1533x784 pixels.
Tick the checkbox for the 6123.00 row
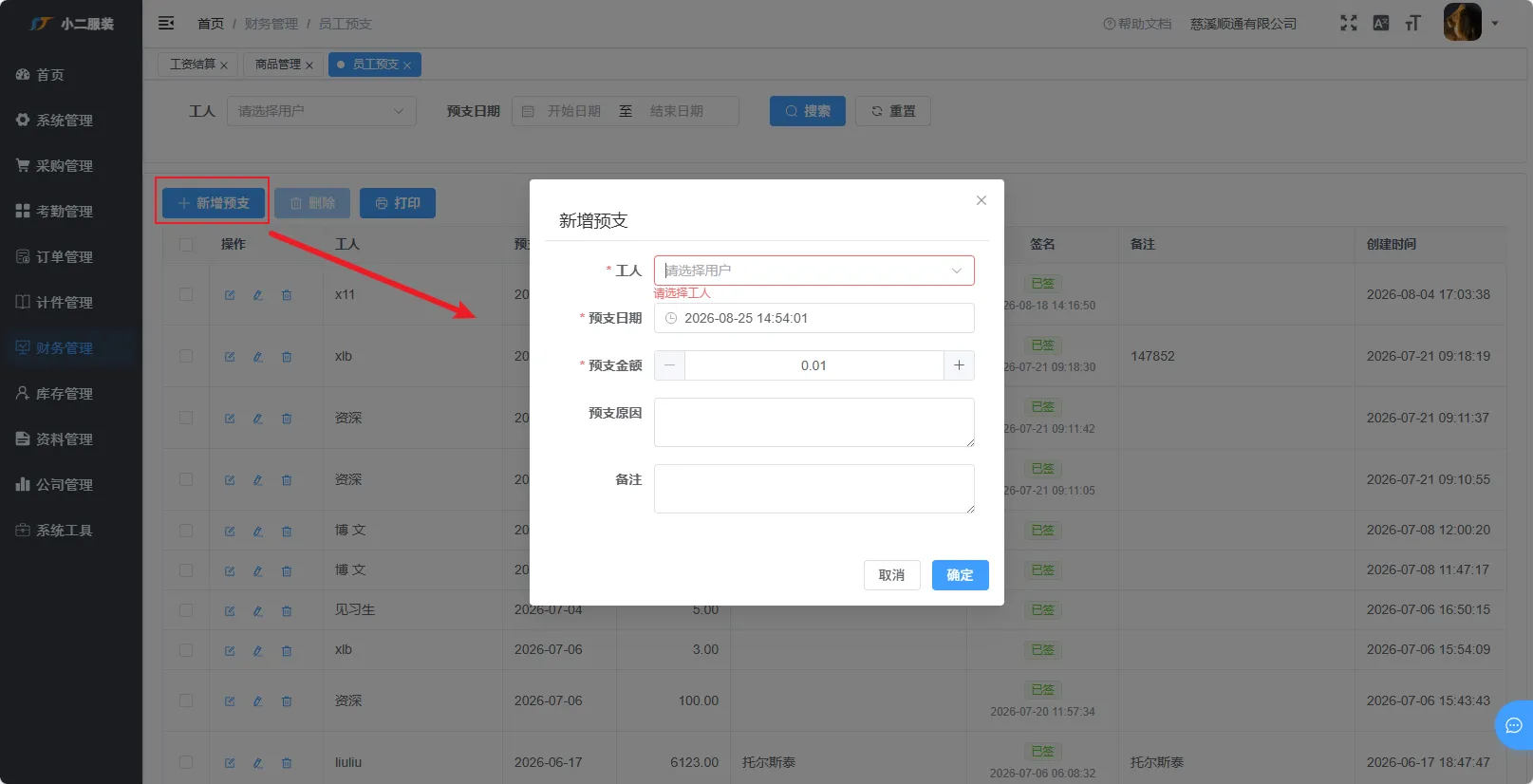click(x=186, y=762)
